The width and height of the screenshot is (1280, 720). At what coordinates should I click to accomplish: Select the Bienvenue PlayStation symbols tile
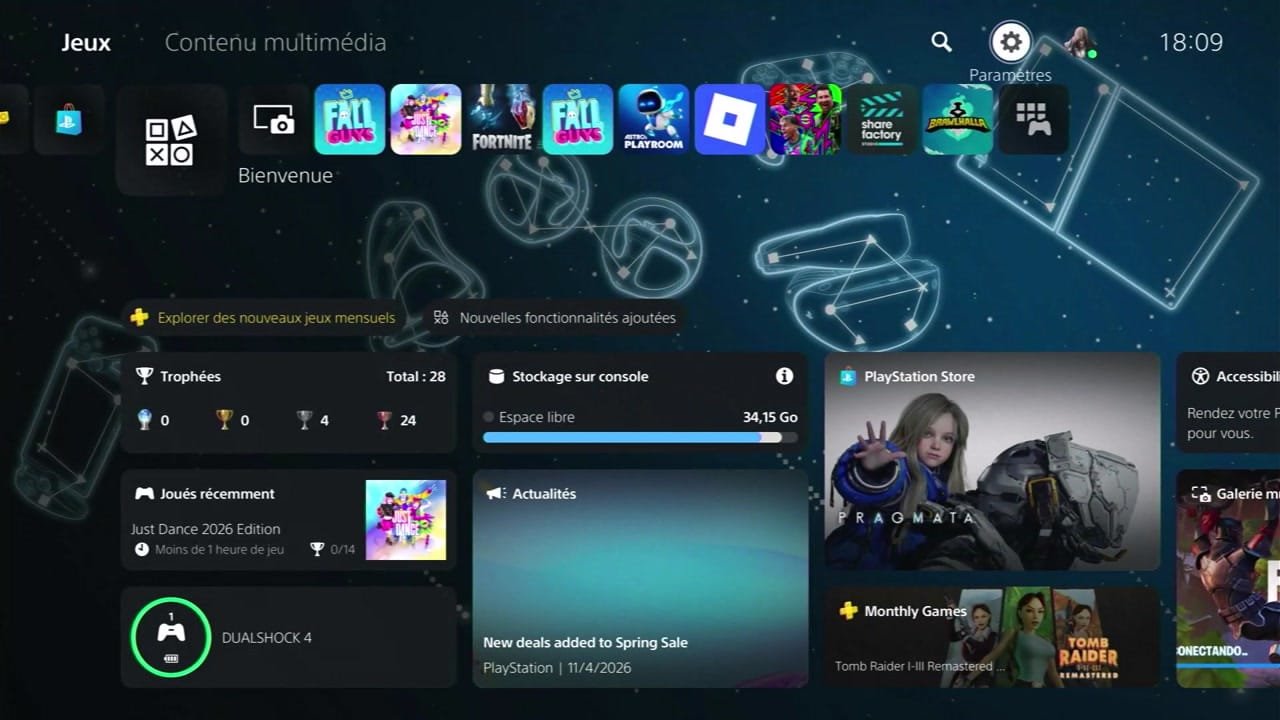click(x=171, y=140)
